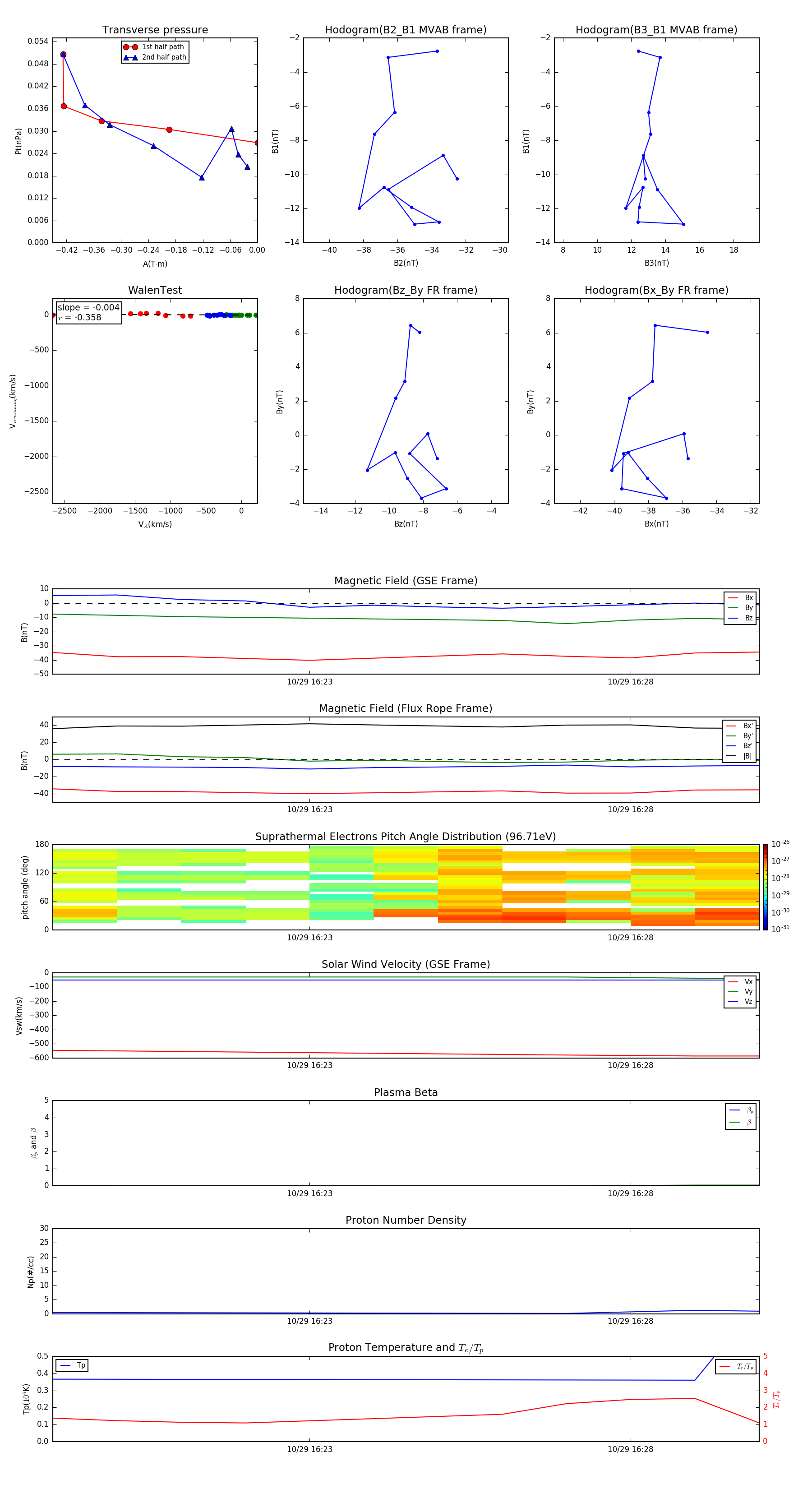Click the 'pitch angle (deg)' axis label
Image resolution: width=812 pixels, height=1489 pixels.
(x=25, y=887)
